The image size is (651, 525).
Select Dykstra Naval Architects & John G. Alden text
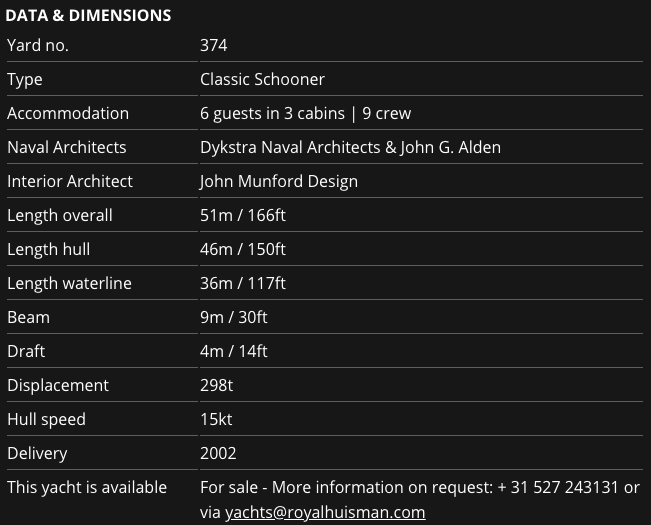[x=350, y=147]
